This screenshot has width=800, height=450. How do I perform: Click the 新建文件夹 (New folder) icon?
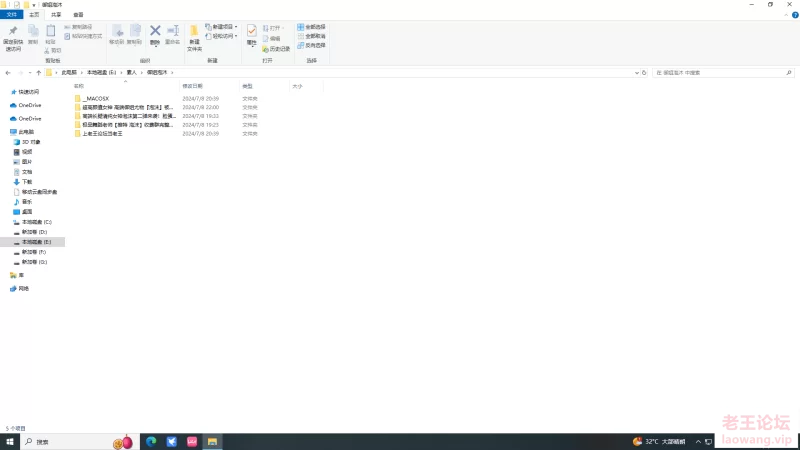click(x=194, y=33)
